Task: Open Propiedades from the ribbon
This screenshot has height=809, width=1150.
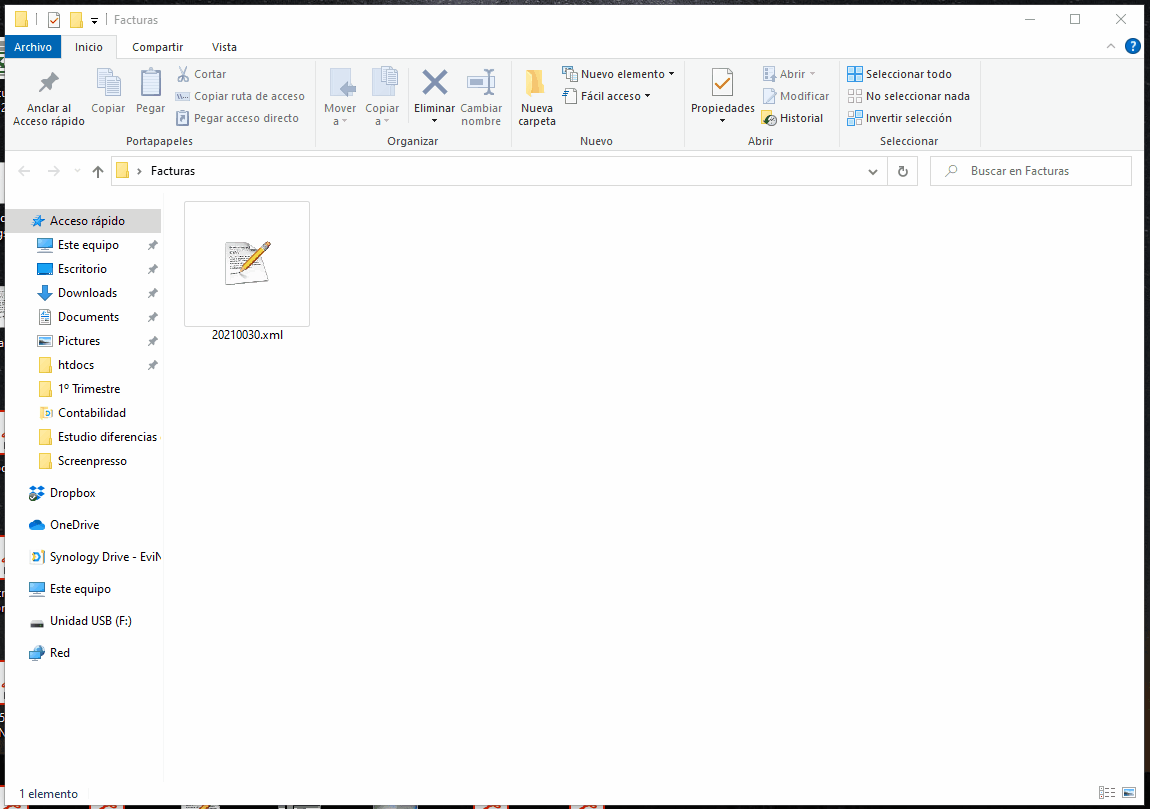Action: coord(722,84)
